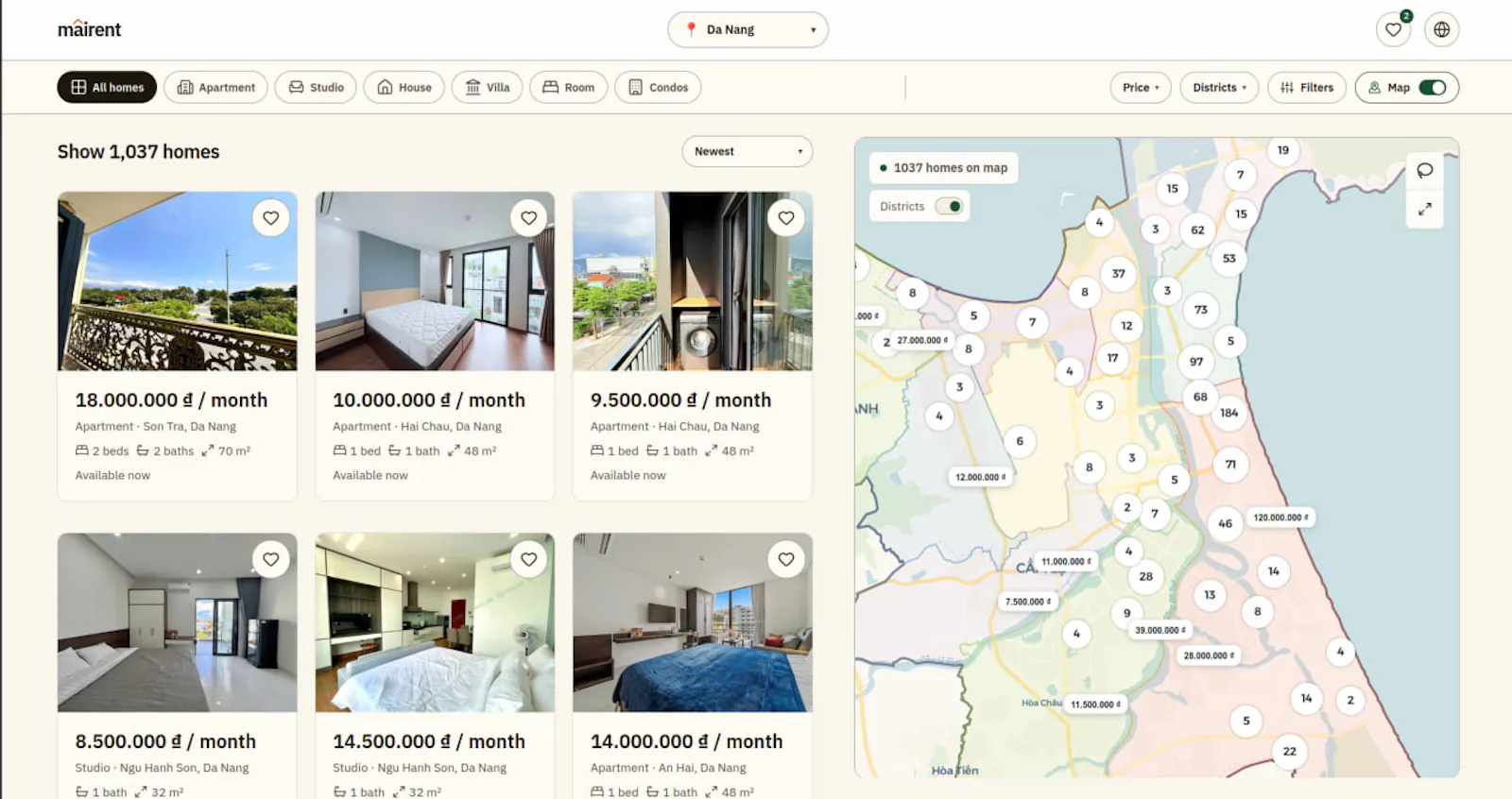Favorite the 14.000.000 ₫ An Hai apartment
Image resolution: width=1512 pixels, height=799 pixels.
pos(786,559)
